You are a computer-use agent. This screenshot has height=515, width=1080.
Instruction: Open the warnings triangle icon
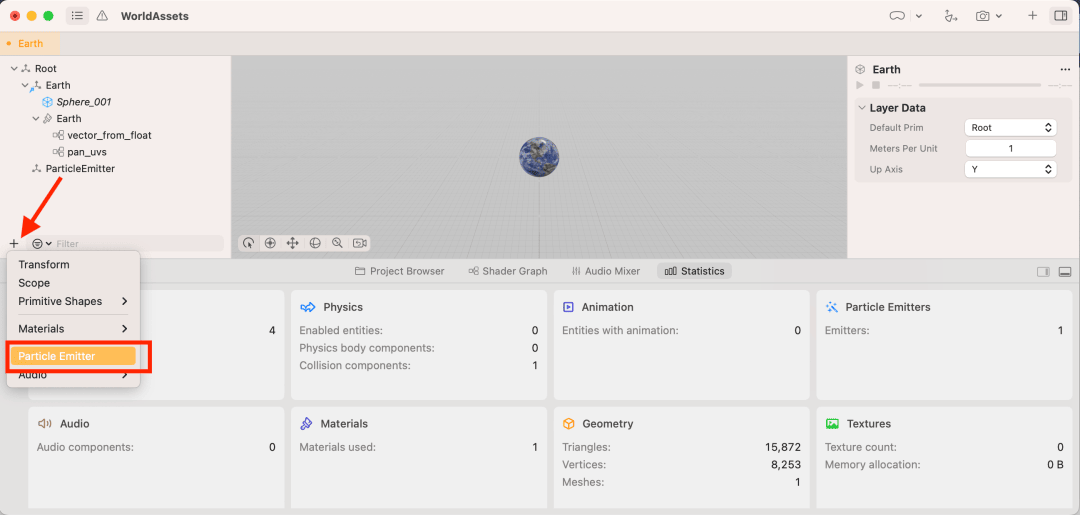tap(103, 16)
